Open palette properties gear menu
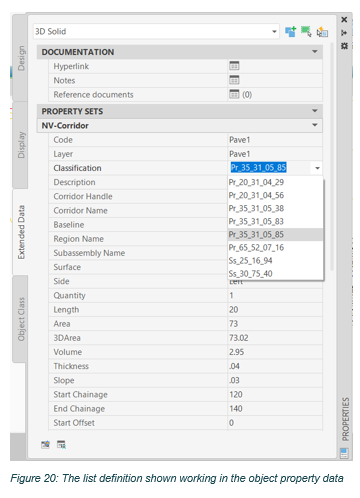Image resolution: width=360 pixels, height=498 pixels. (344, 46)
